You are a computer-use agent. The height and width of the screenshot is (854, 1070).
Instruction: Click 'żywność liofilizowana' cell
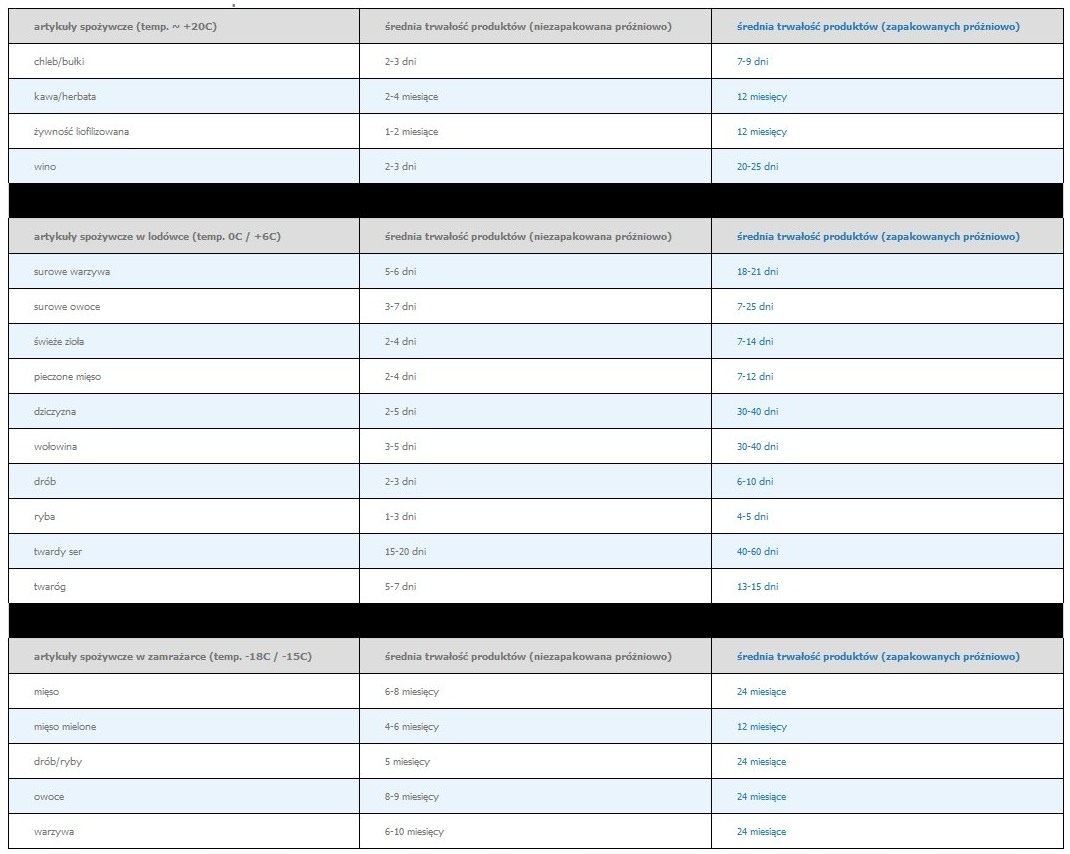[184, 131]
